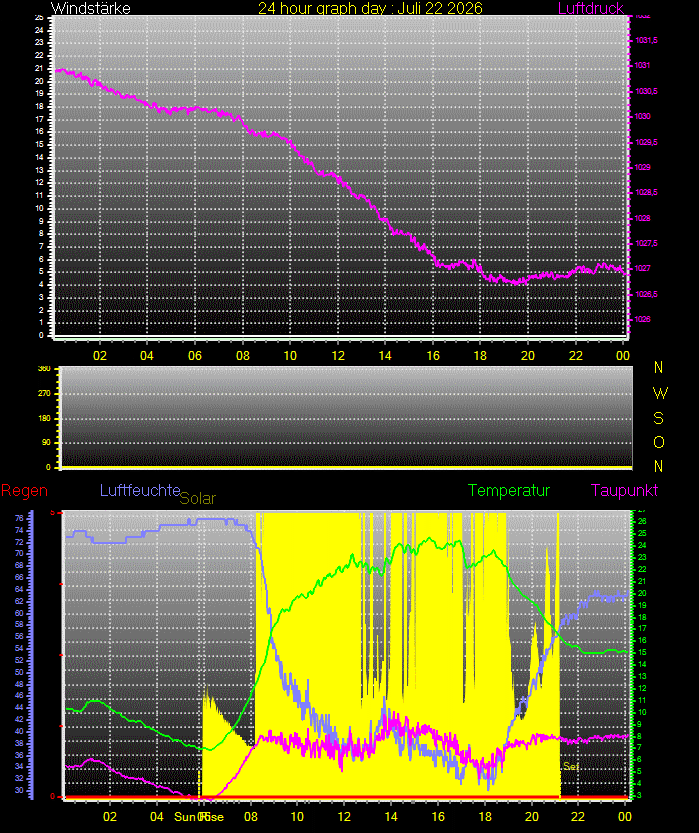This screenshot has height=833, width=699.
Task: Click the Windstärke axis title
Action: click(90, 8)
